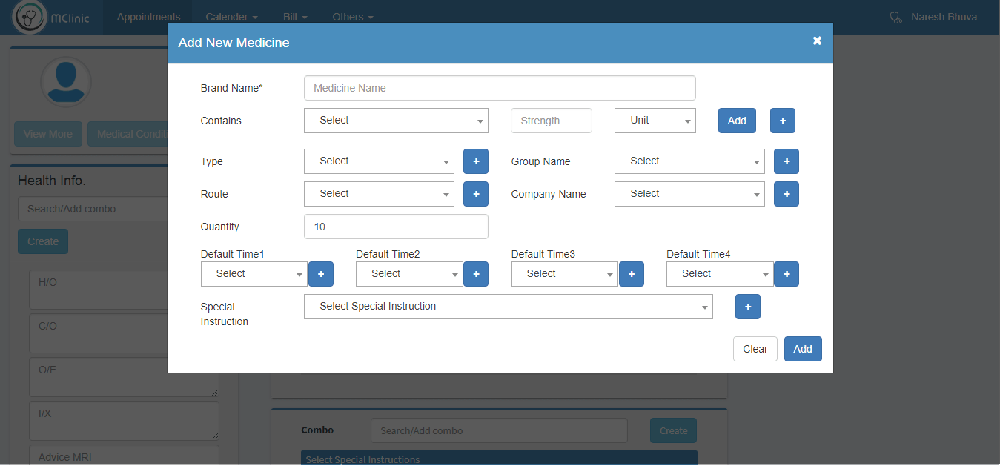Open Select Special Instruction dropdown
The image size is (1000, 465).
[508, 307]
